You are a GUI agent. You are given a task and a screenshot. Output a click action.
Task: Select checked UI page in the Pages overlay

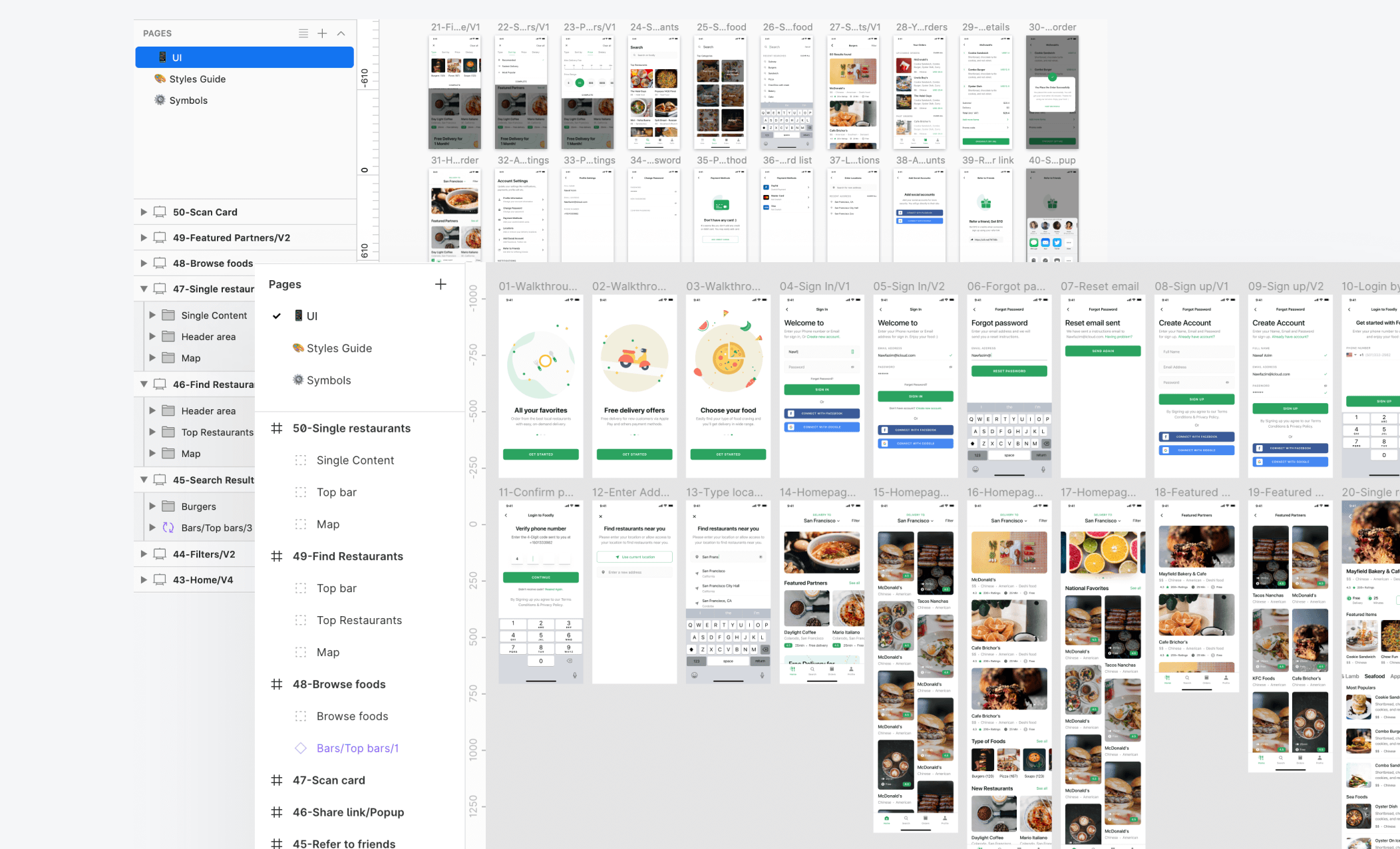pyautogui.click(x=311, y=316)
